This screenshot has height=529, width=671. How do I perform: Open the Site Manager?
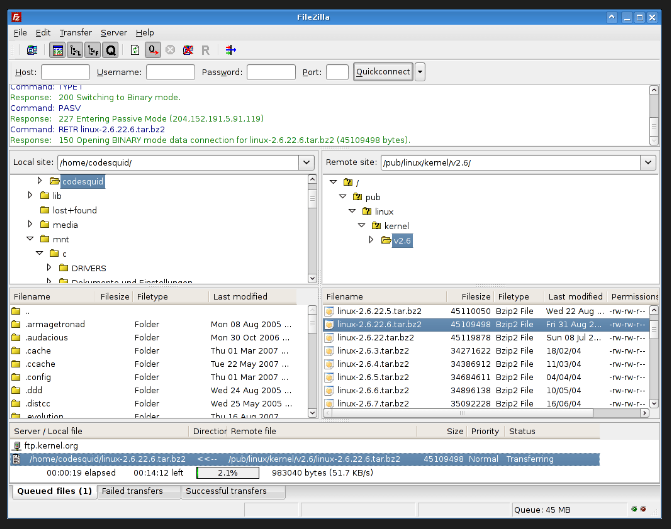coord(32,51)
